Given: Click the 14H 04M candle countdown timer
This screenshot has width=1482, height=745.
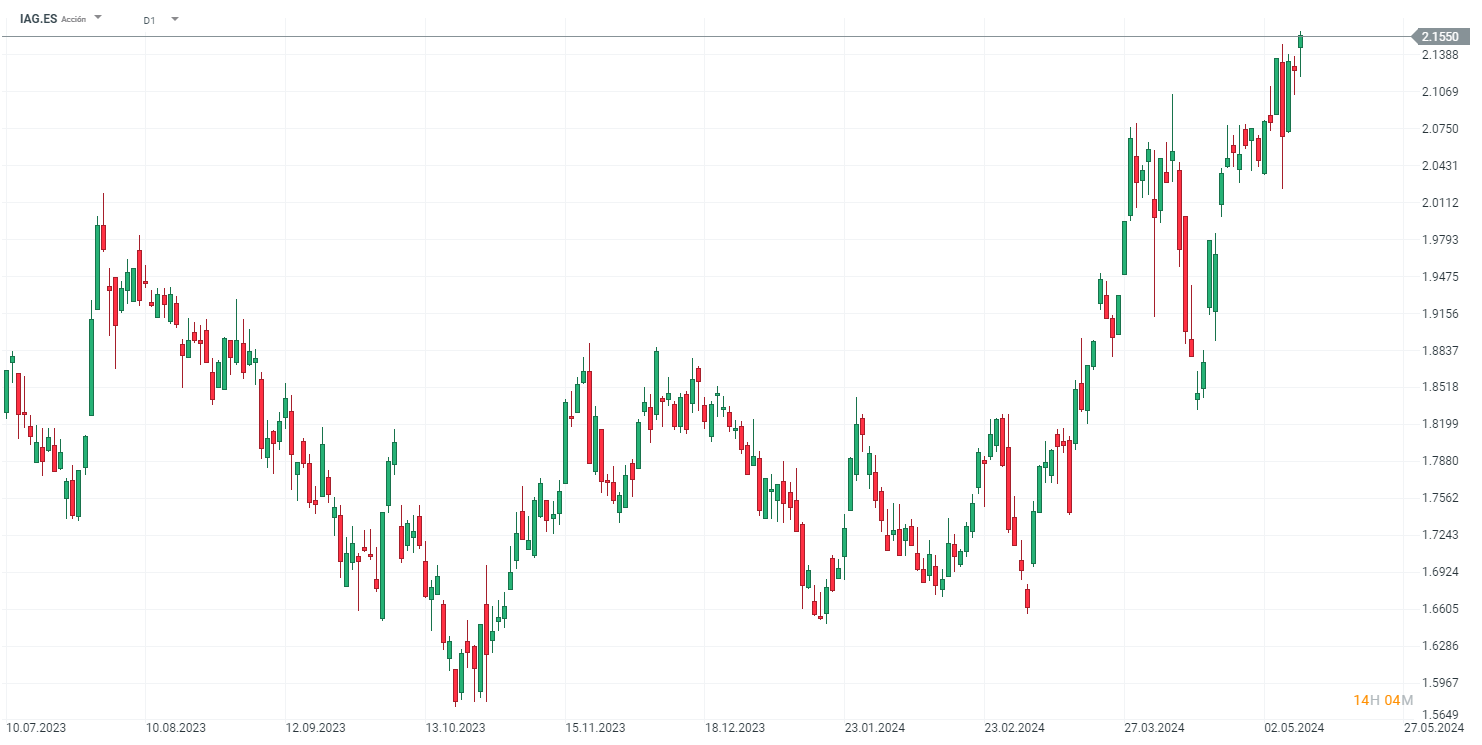Looking at the screenshot, I should point(1383,700).
